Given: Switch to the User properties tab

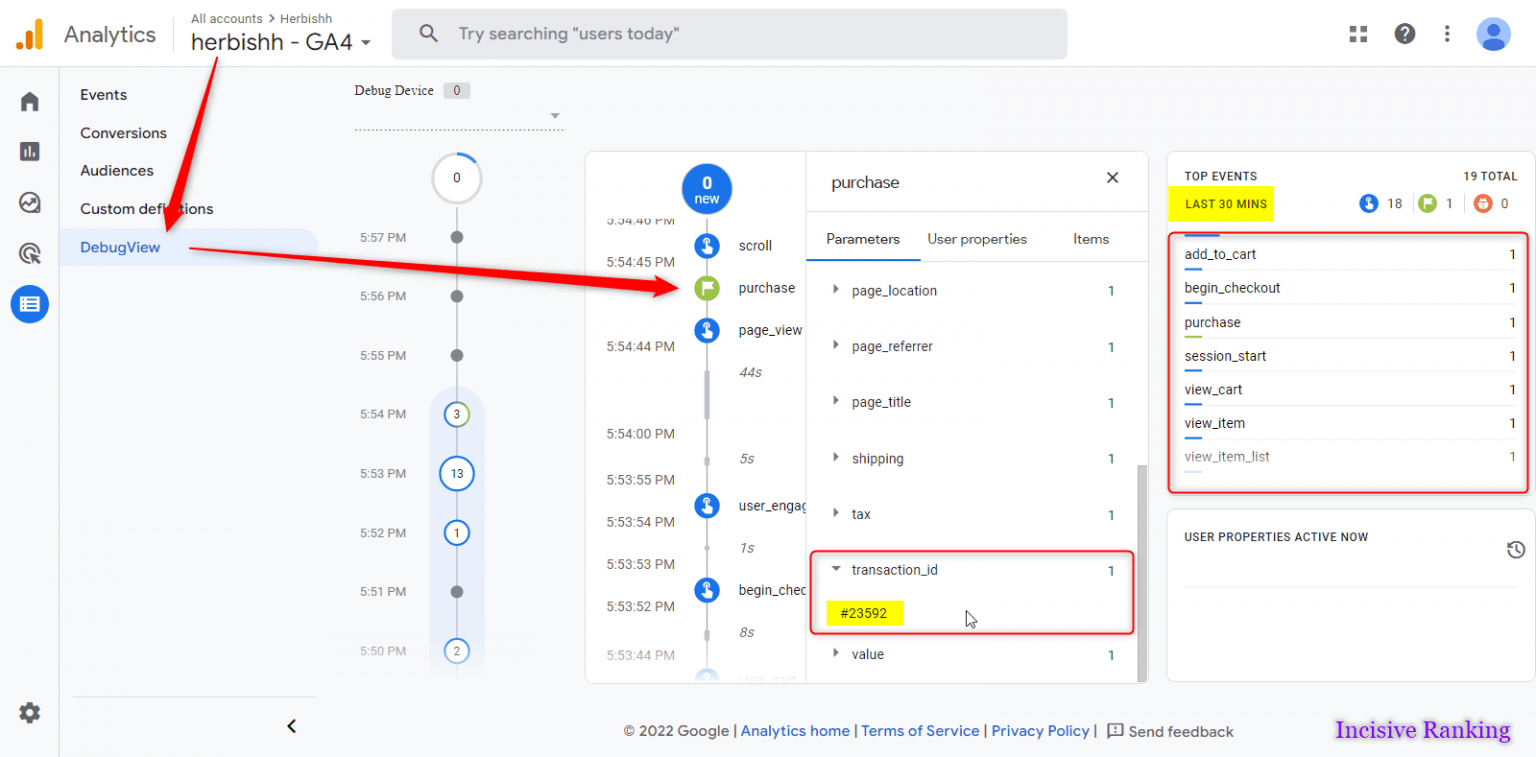Looking at the screenshot, I should point(977,239).
